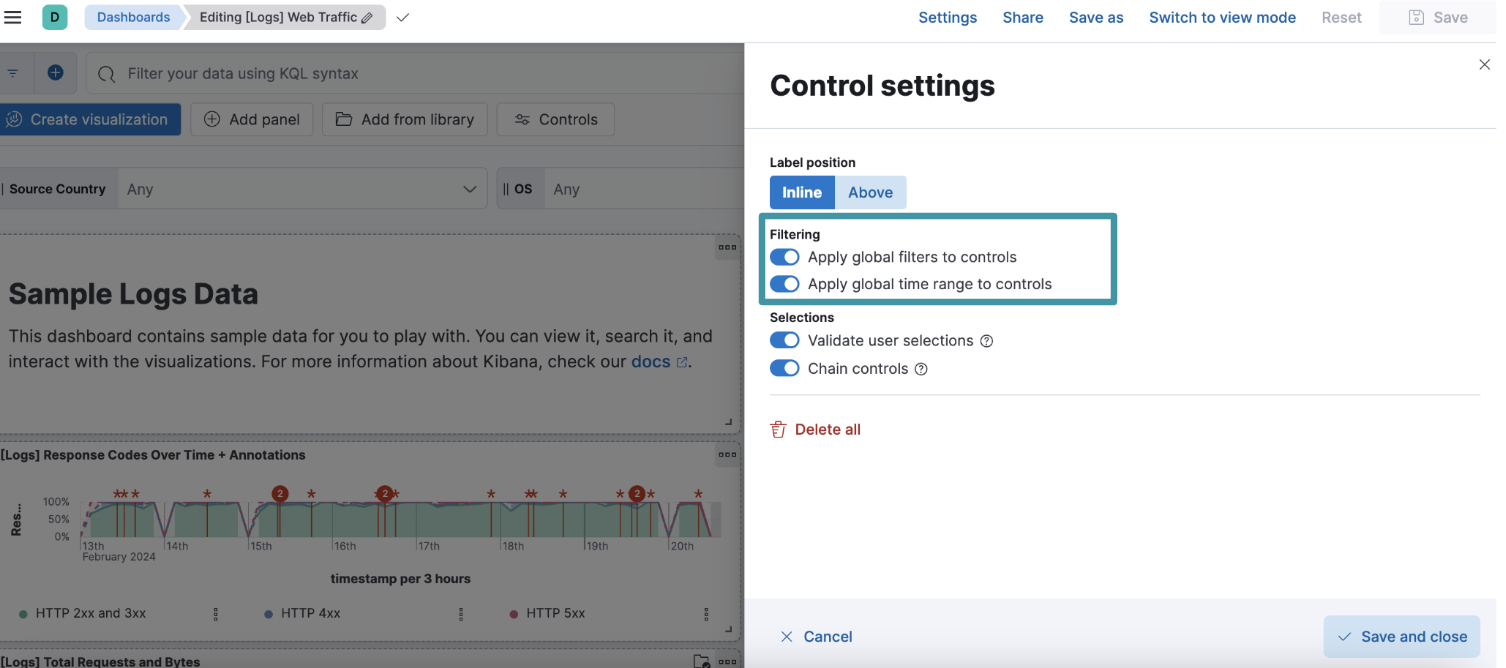Viewport: 1506px width, 668px height.
Task: Disable Apply global filters to controls
Action: 785,257
